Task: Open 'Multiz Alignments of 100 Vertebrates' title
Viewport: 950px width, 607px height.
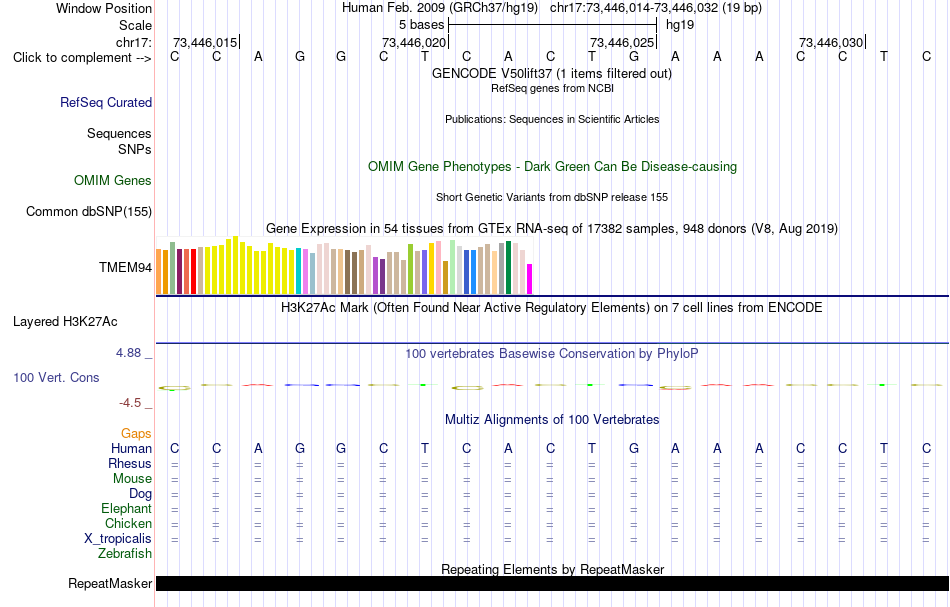Action: coord(552,419)
